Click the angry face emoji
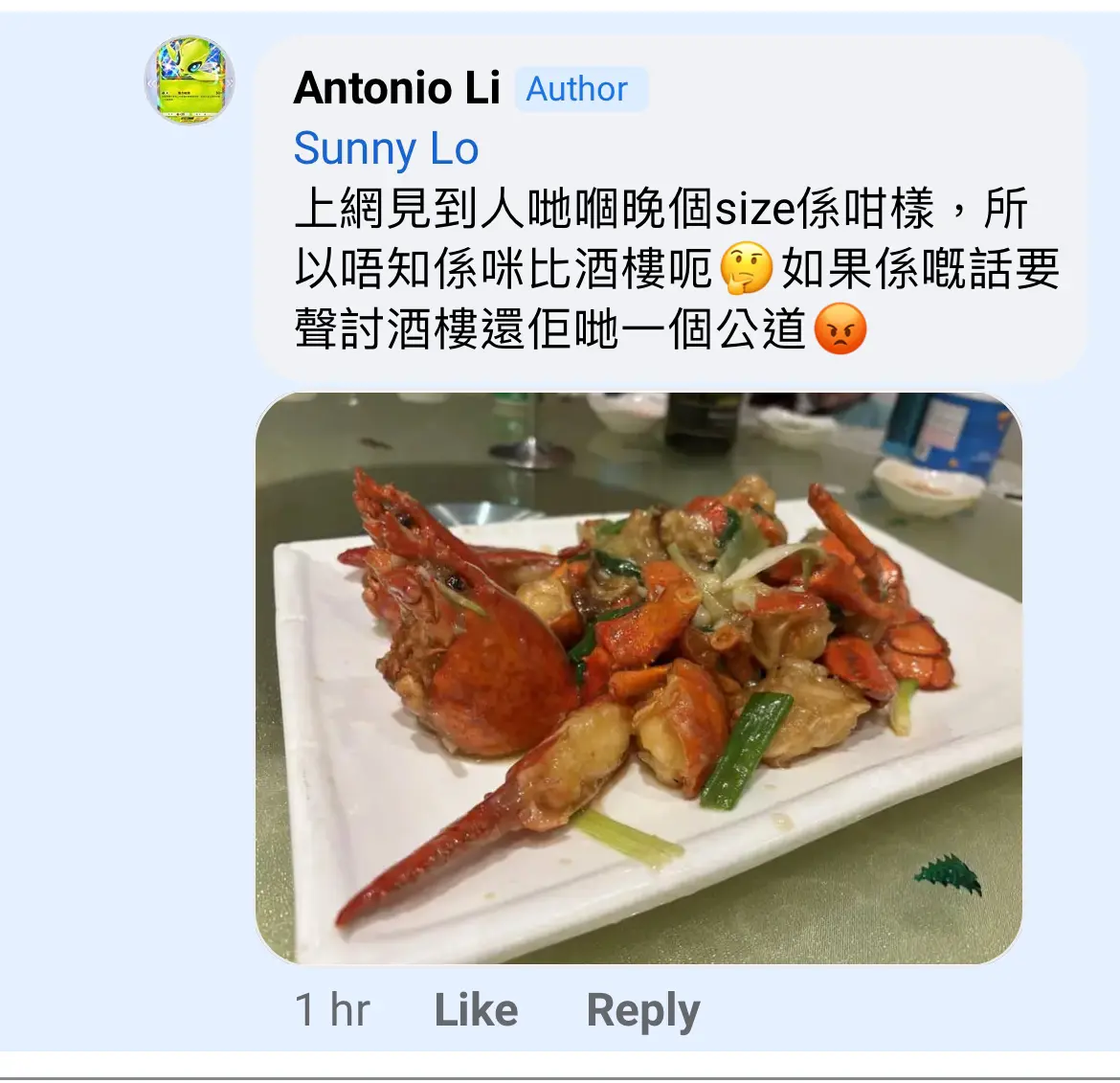Screen dimensions: 1120x1083 (840, 328)
